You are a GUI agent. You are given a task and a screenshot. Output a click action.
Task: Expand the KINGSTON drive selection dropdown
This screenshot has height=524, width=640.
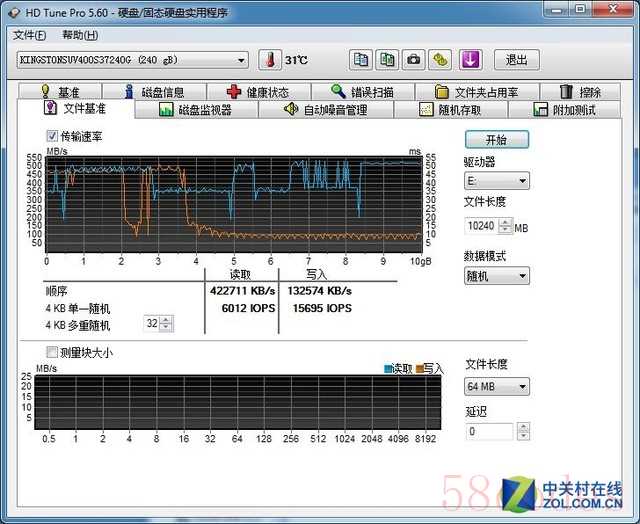click(x=132, y=60)
